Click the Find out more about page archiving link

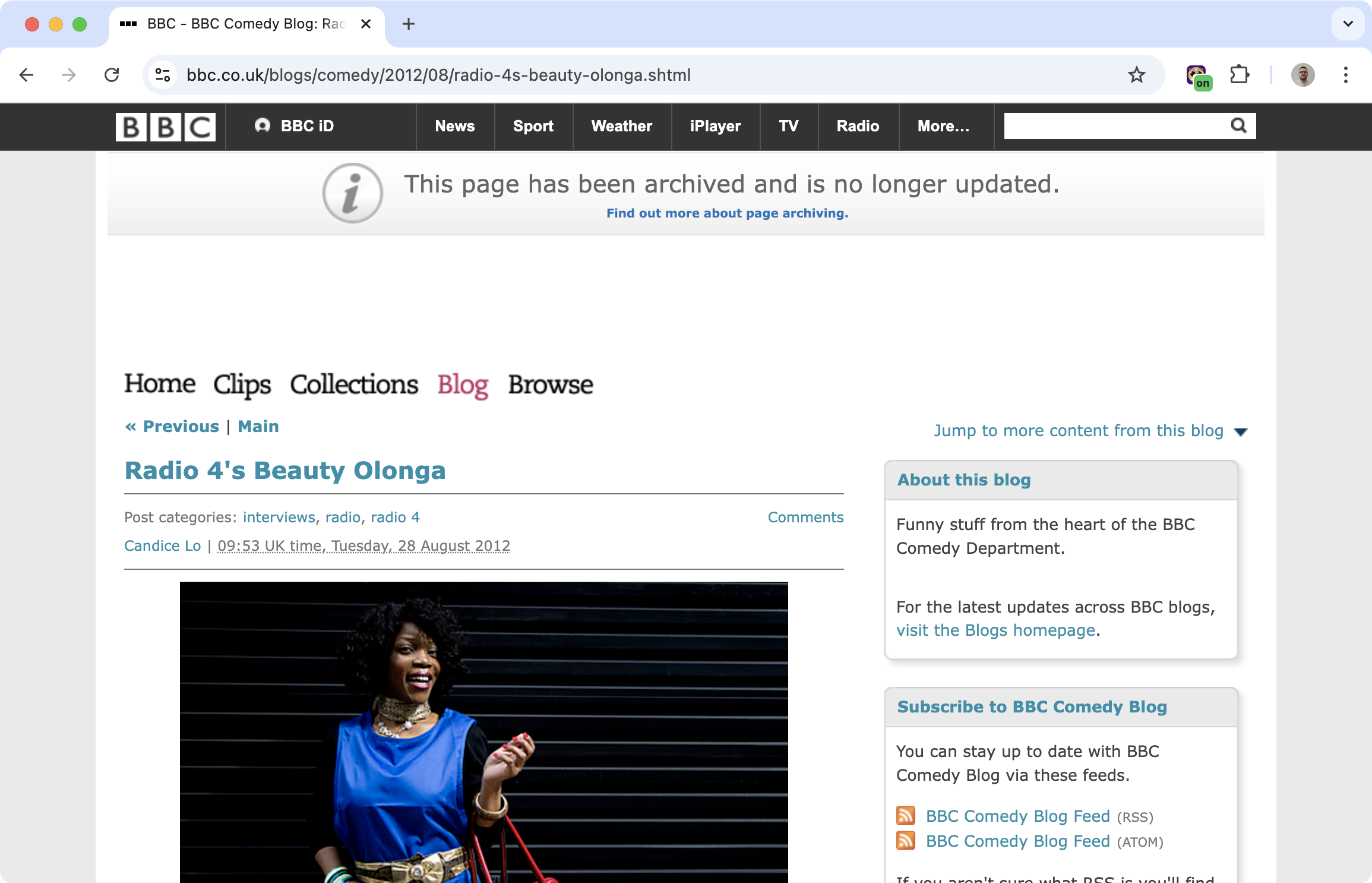click(728, 213)
